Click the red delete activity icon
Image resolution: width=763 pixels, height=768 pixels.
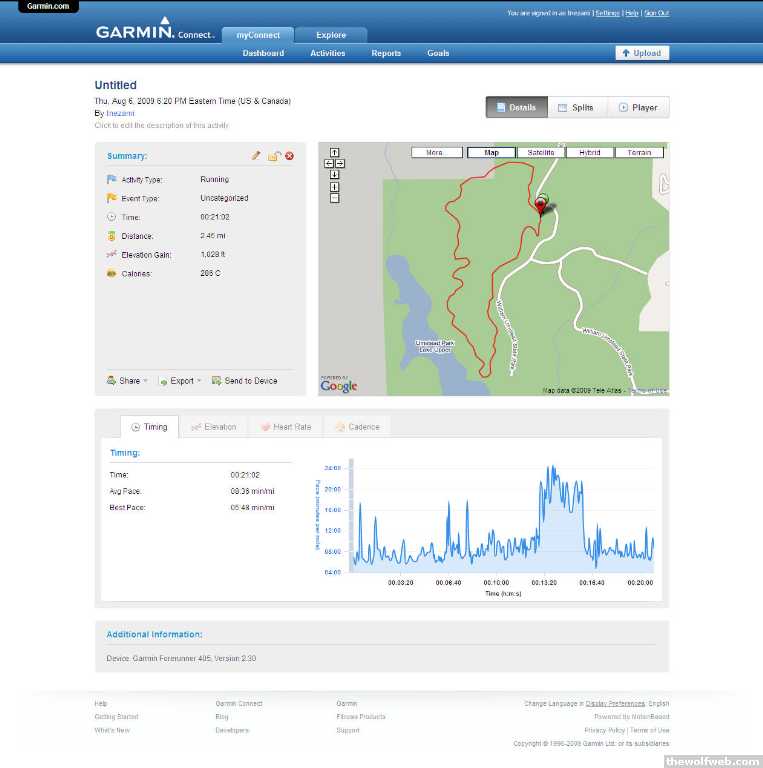pyautogui.click(x=289, y=156)
